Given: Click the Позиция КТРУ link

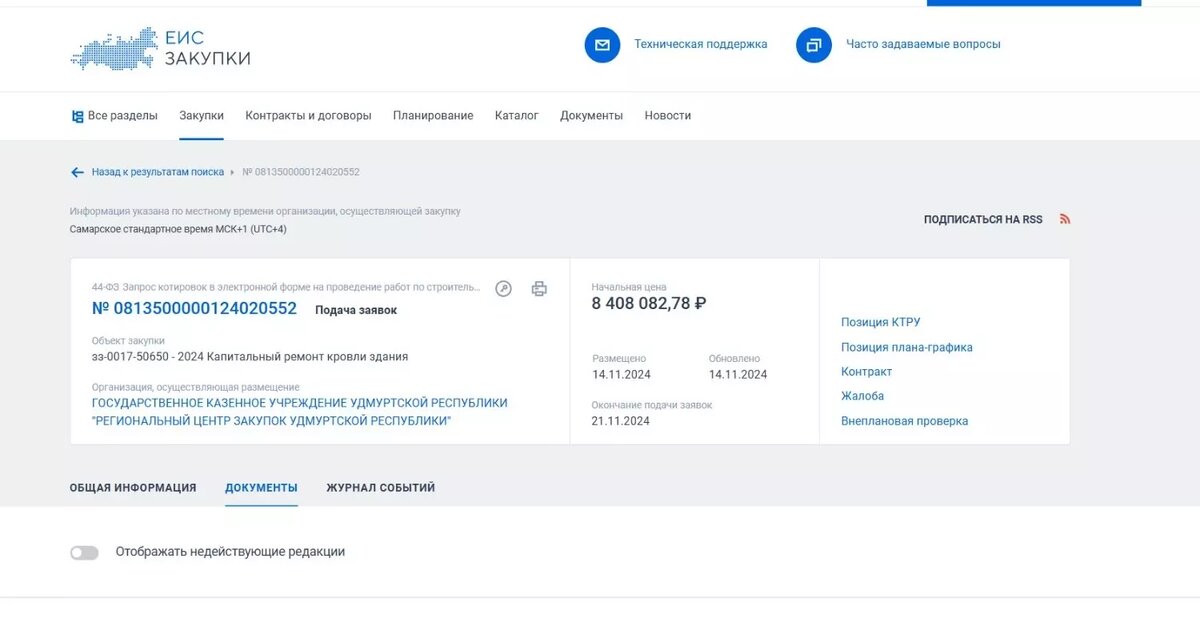Looking at the screenshot, I should click(880, 321).
